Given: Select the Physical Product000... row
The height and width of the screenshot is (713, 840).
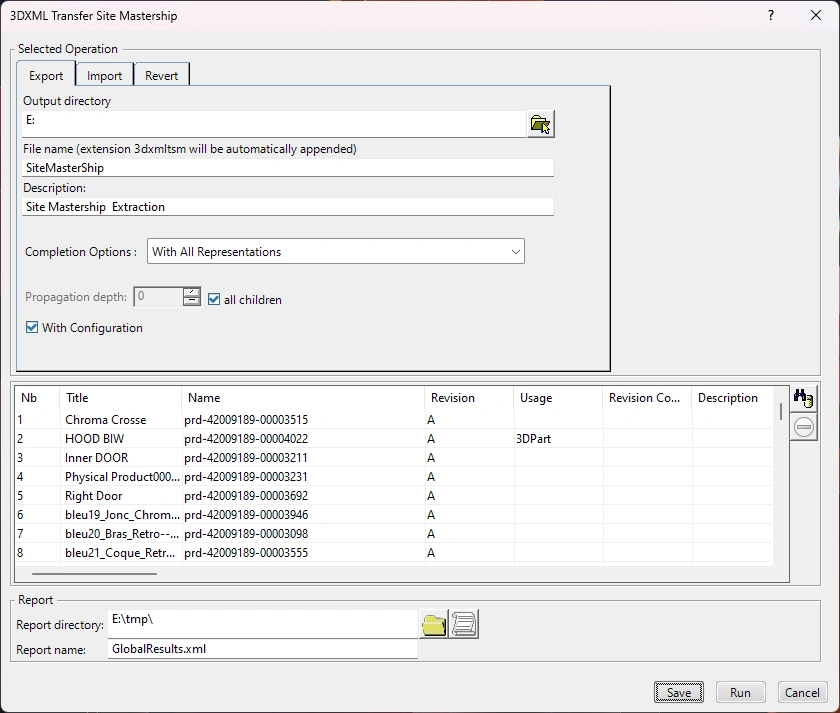Looking at the screenshot, I should [394, 476].
